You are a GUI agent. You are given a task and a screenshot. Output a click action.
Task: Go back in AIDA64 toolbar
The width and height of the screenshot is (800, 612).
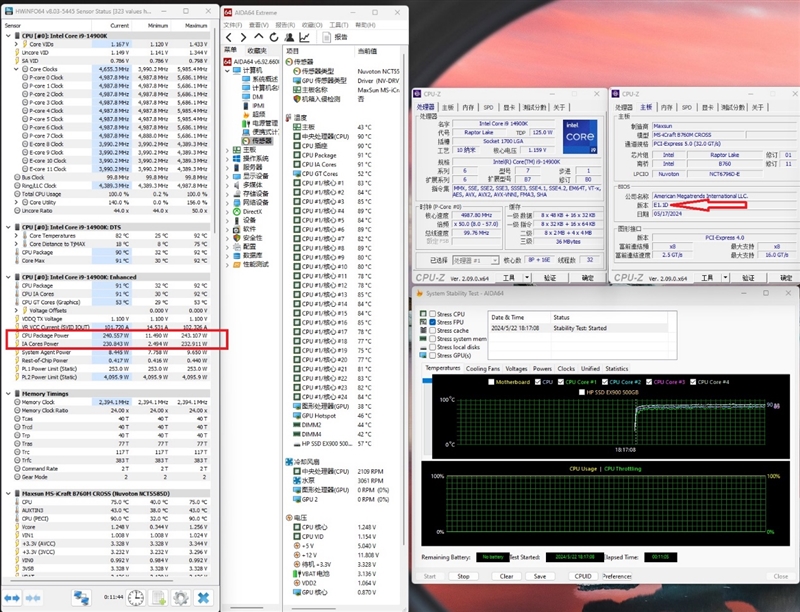coord(229,37)
